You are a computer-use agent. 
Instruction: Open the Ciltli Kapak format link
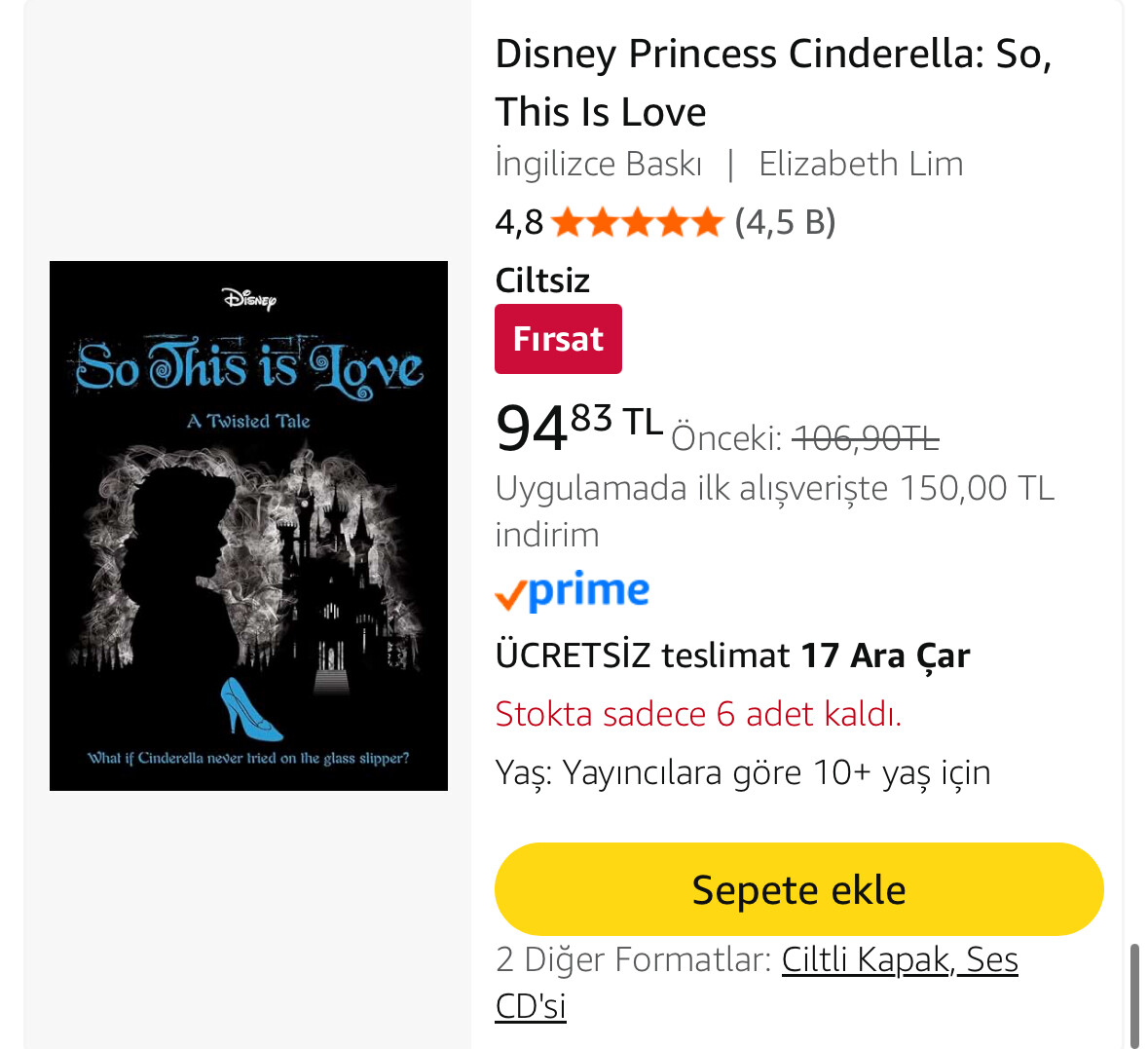pyautogui.click(x=865, y=960)
